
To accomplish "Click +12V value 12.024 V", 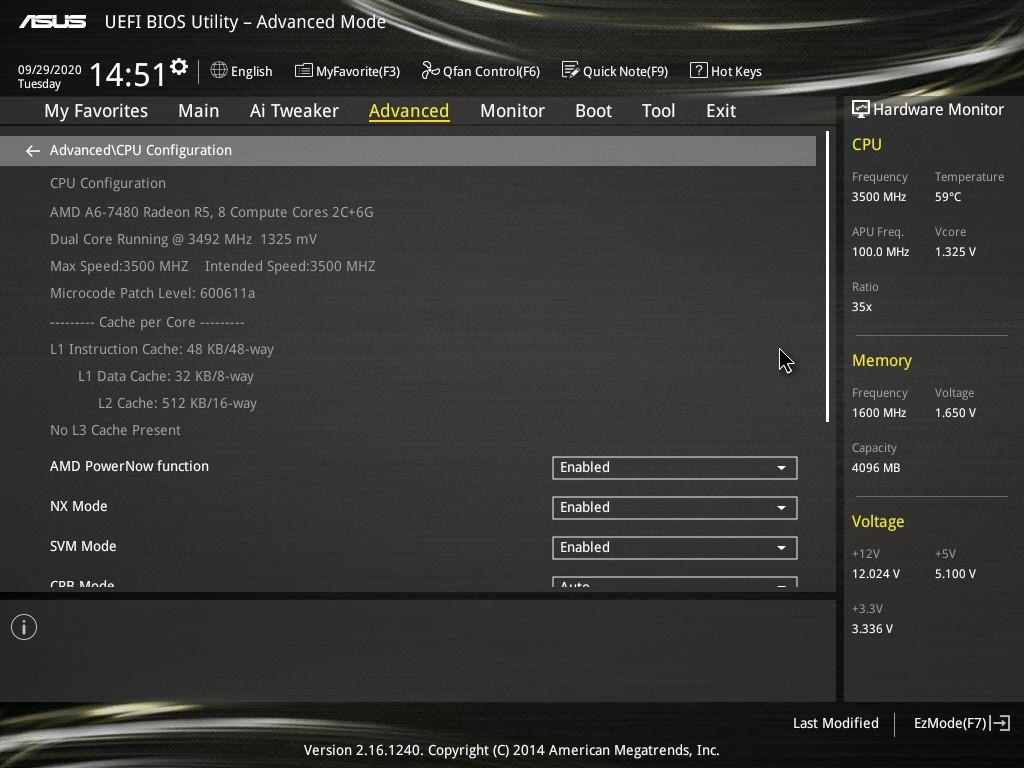I will (876, 574).
